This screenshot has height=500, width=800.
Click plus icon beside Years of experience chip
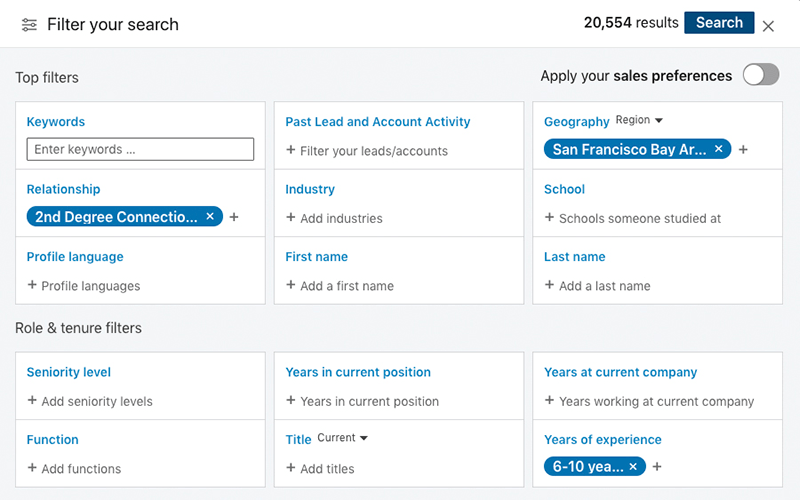click(x=657, y=467)
